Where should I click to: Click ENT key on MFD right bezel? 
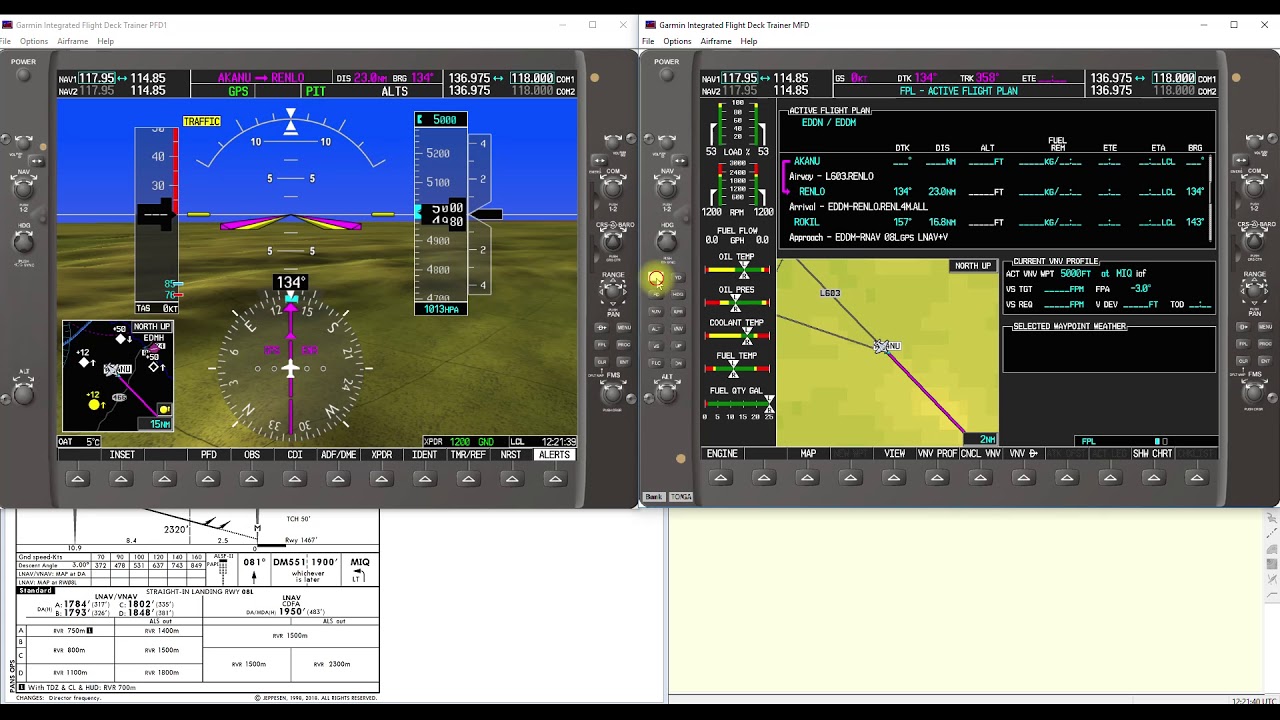click(x=1265, y=361)
